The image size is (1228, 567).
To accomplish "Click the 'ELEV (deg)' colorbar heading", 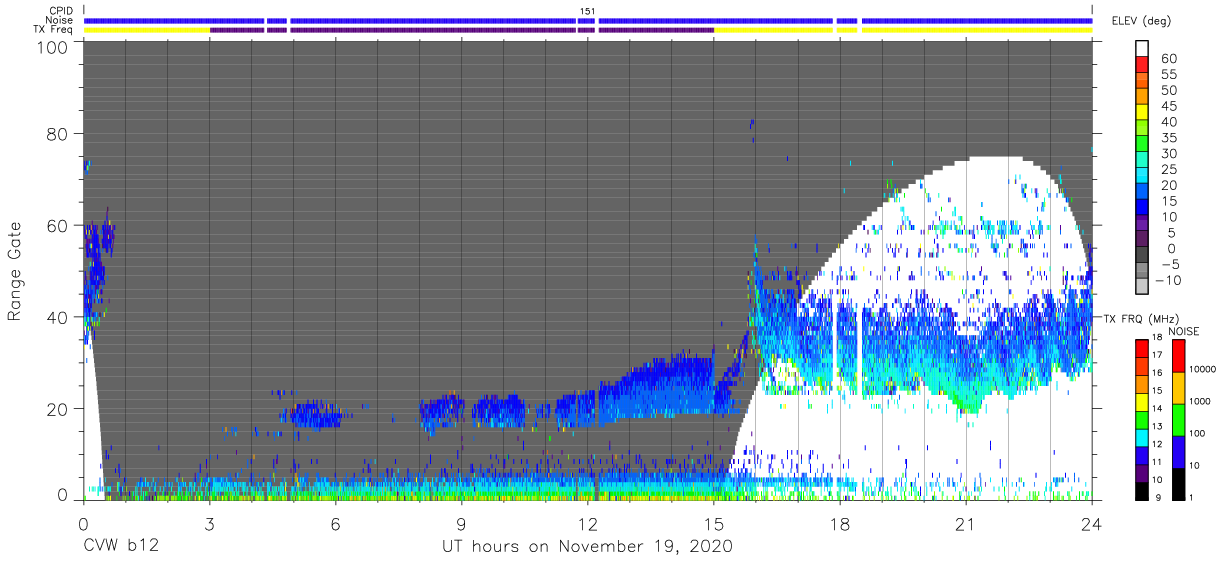I will 1141,21.
